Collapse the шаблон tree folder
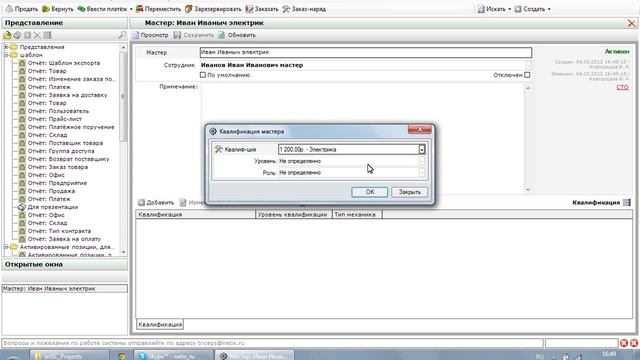This screenshot has height=360, width=640. pos(6,55)
